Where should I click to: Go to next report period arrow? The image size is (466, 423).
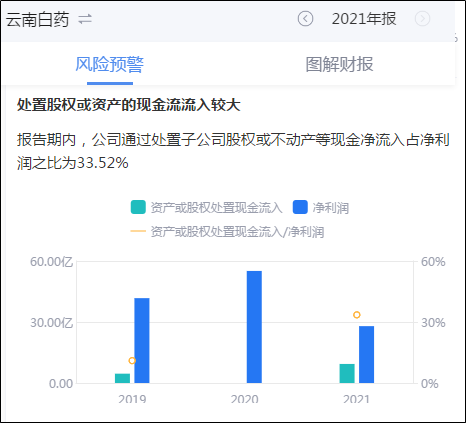[x=422, y=19]
